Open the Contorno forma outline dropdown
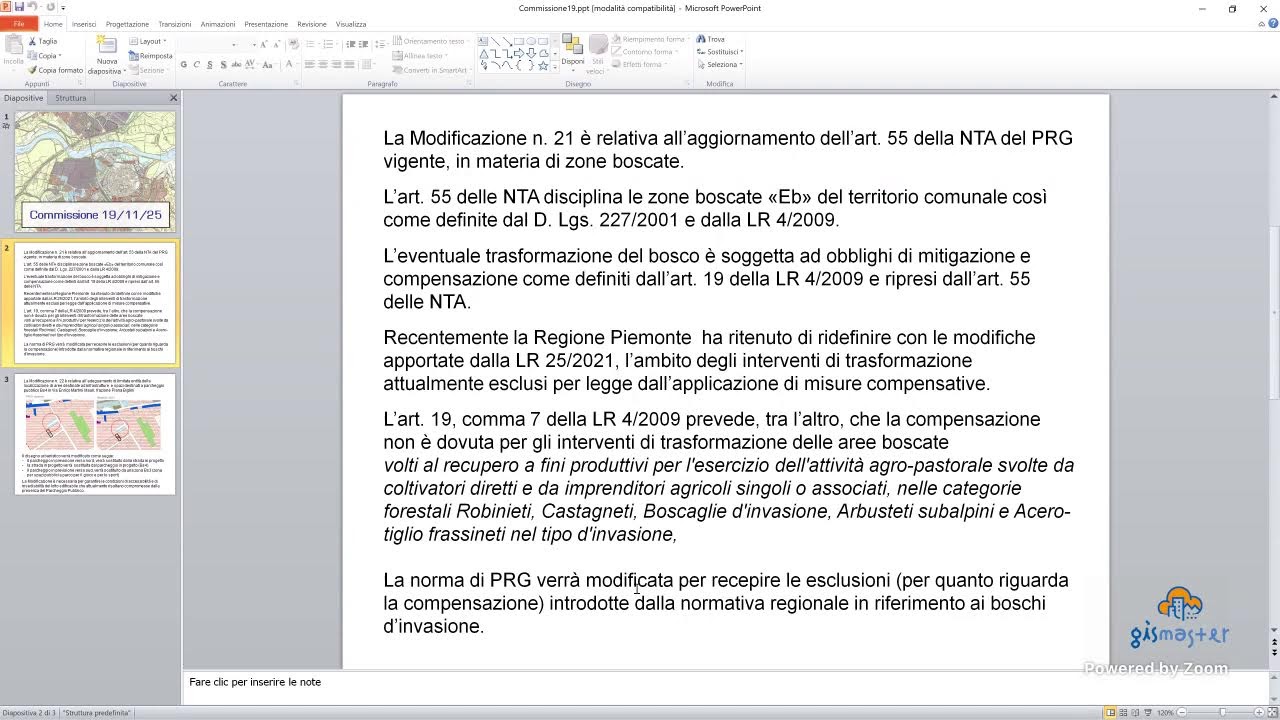The width and height of the screenshot is (1280, 720). (x=643, y=52)
